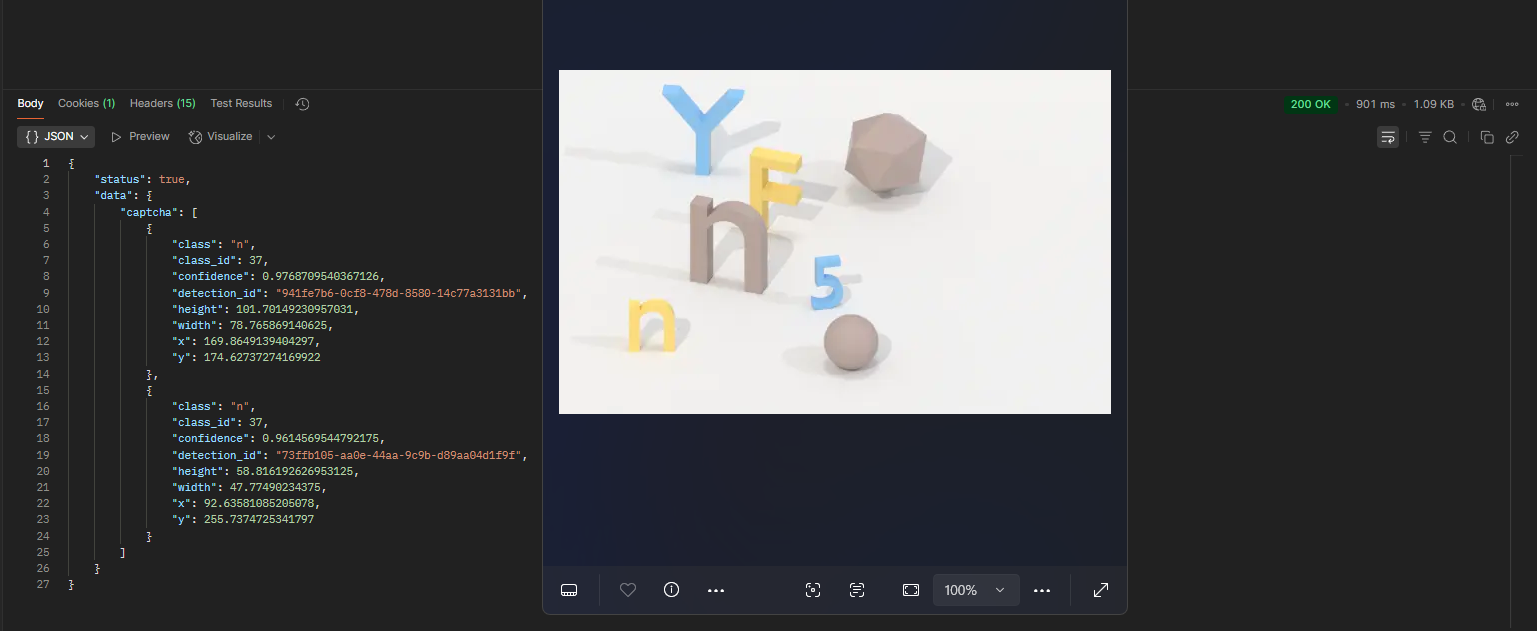Fit the captcha image to the frame
This screenshot has height=631, width=1537.
click(x=910, y=590)
